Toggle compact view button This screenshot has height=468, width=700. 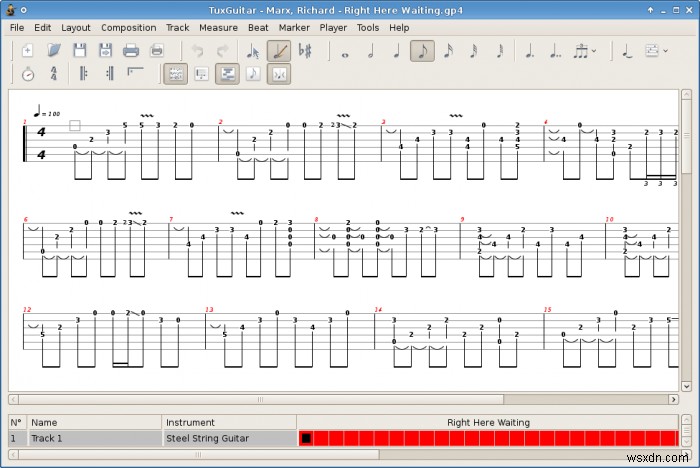tap(279, 74)
